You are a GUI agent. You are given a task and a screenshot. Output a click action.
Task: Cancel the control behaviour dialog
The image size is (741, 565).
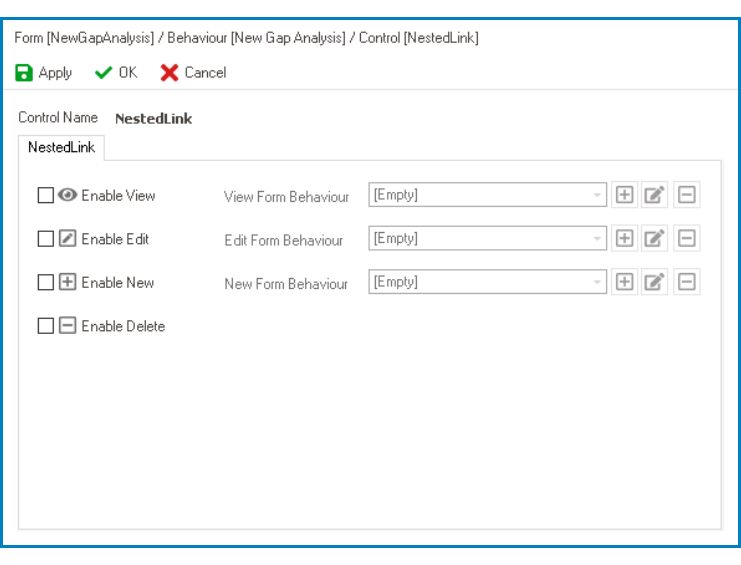(193, 73)
